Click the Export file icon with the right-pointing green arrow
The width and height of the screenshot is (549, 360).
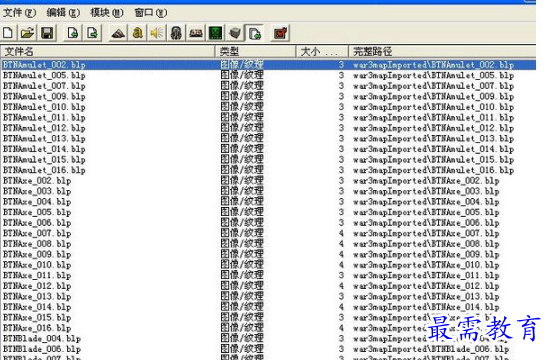(x=92, y=33)
